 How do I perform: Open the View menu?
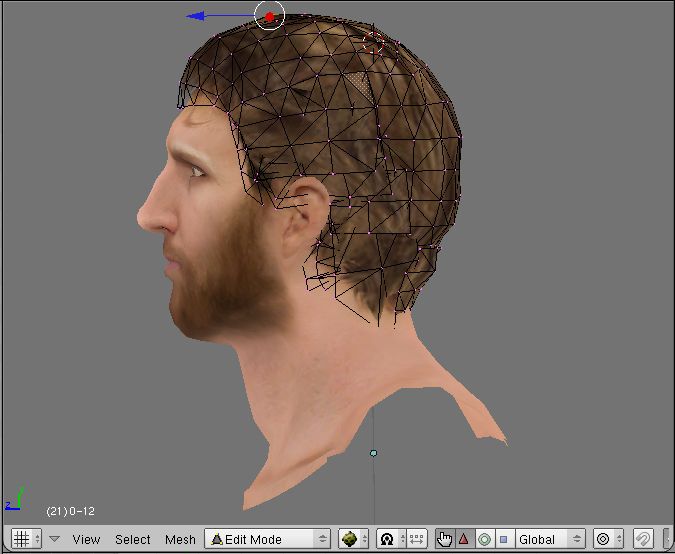(86, 539)
